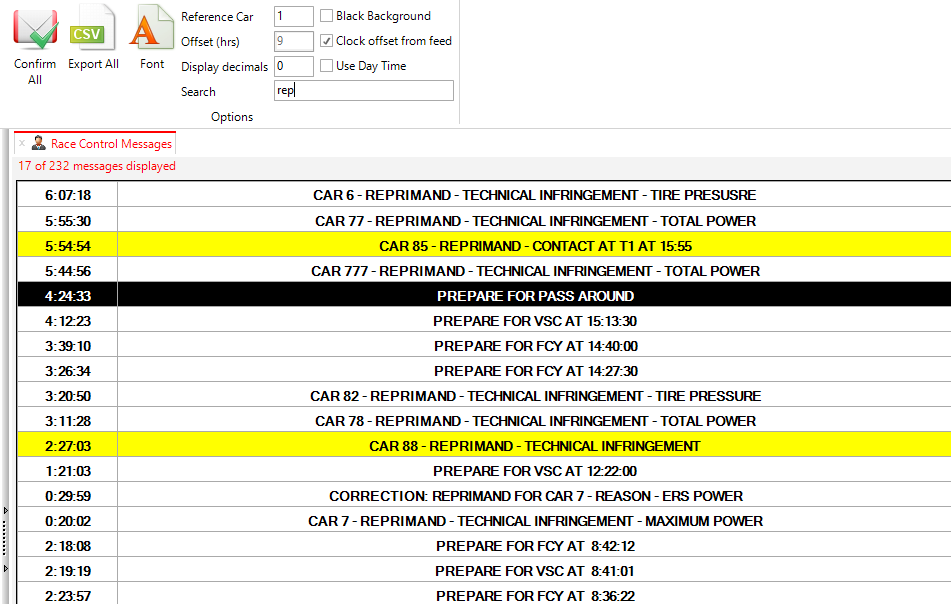Image resolution: width=951 pixels, height=604 pixels.
Task: Select the CORRECTION reprimand for CAR 7 row
Action: pos(535,496)
